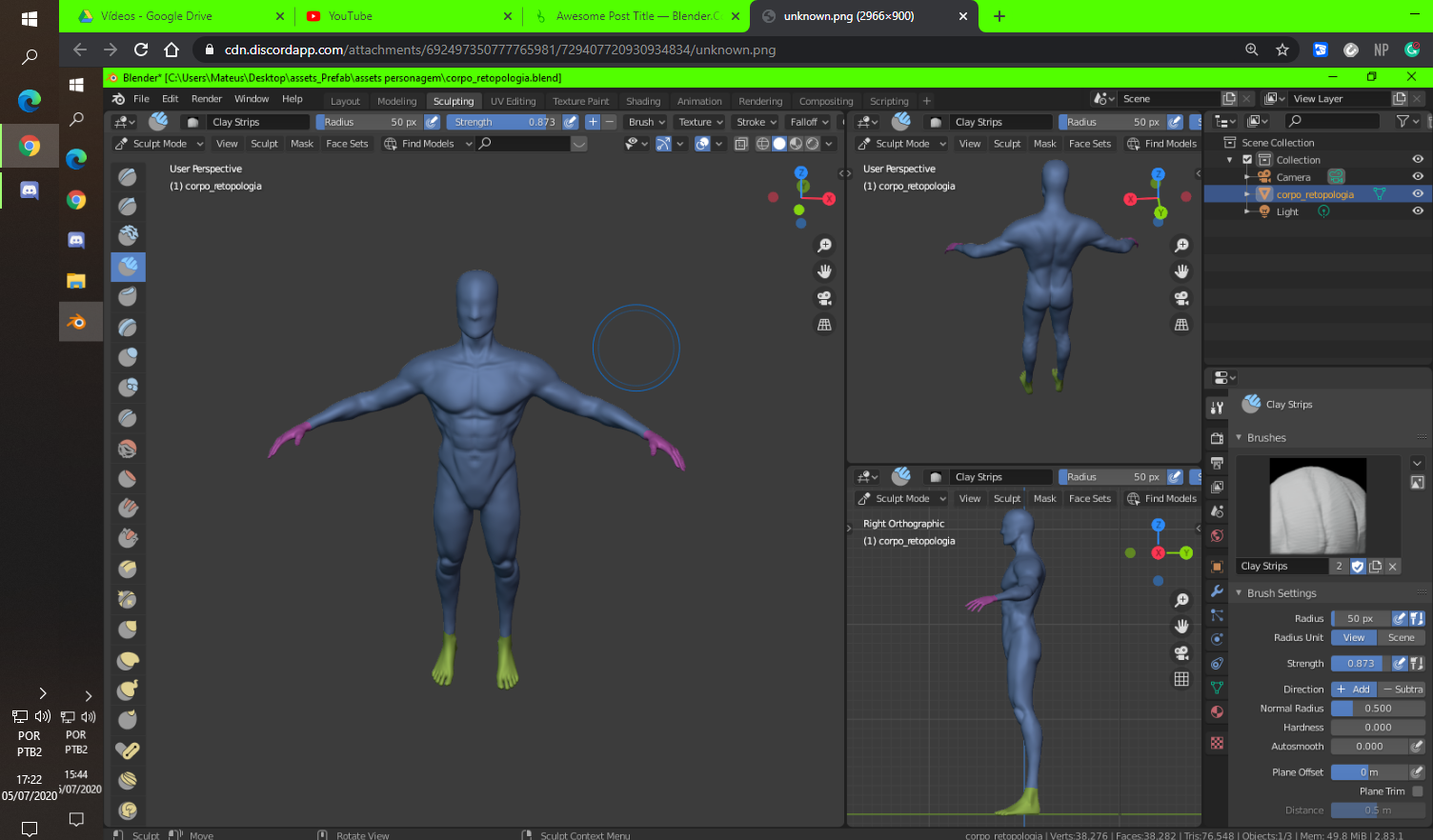Switch to the Shading workspace tab
Screen dimensions: 1433x840
click(643, 101)
